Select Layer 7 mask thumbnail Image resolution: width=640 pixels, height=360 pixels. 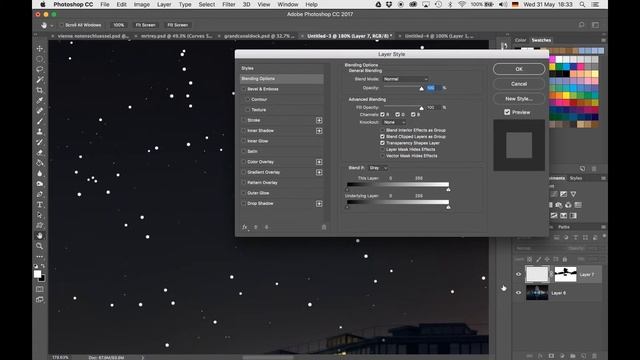point(565,274)
